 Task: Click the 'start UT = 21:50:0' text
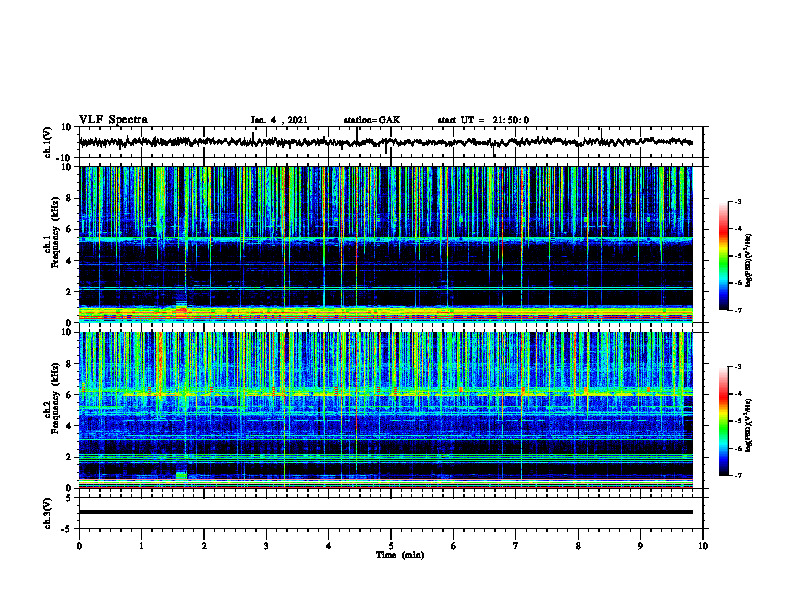tap(483, 120)
